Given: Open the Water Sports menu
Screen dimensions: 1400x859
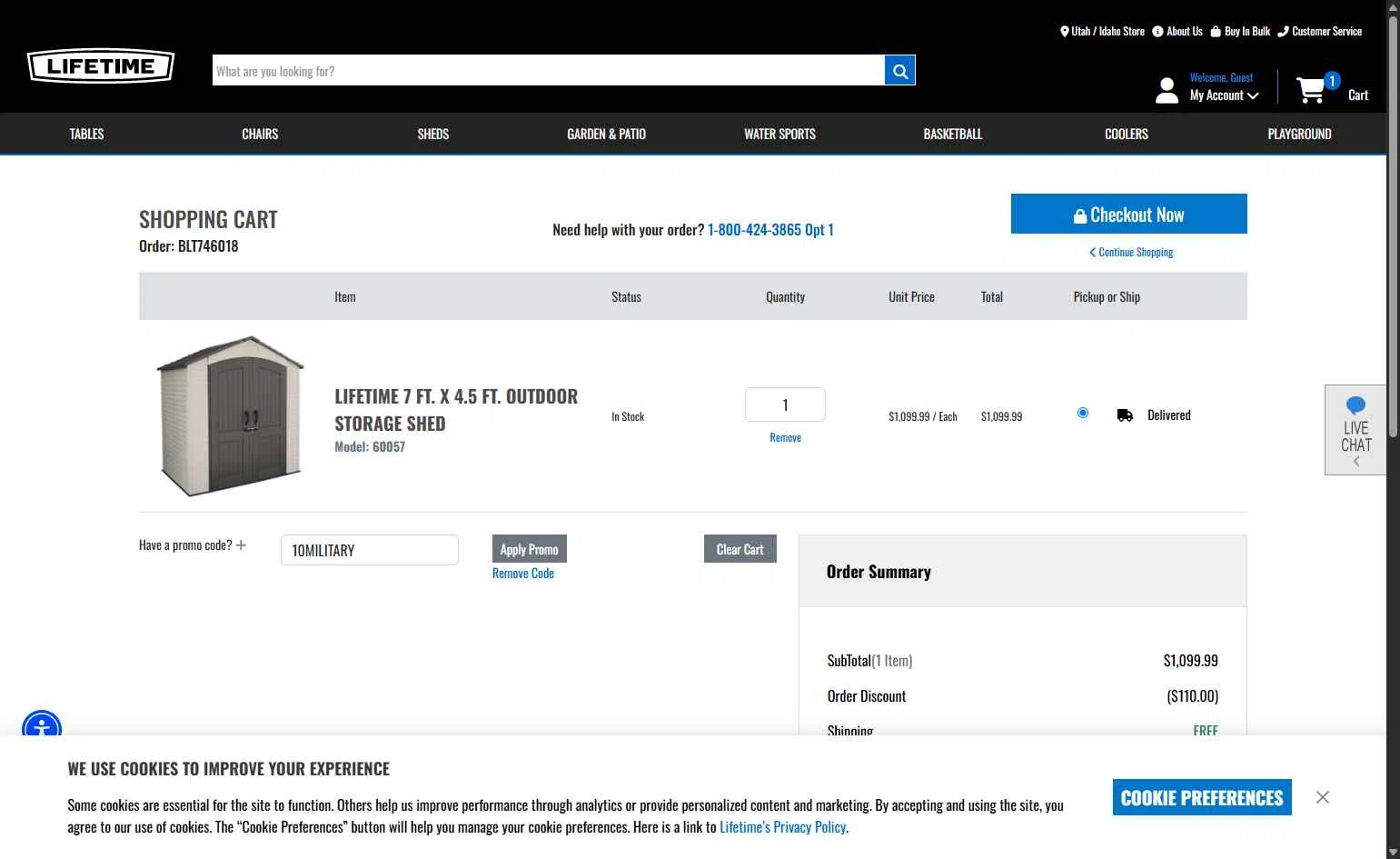Looking at the screenshot, I should [x=780, y=134].
